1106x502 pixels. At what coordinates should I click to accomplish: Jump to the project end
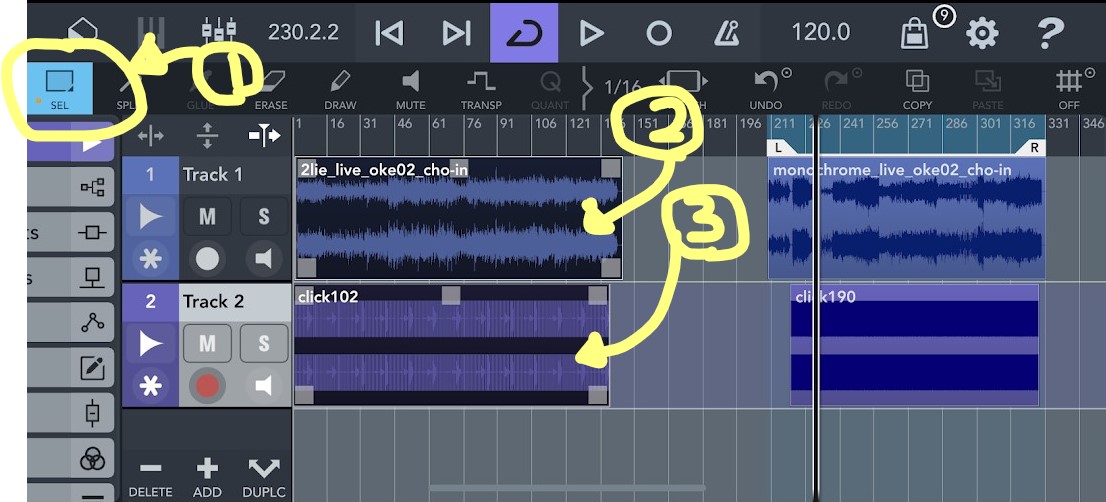tap(456, 32)
